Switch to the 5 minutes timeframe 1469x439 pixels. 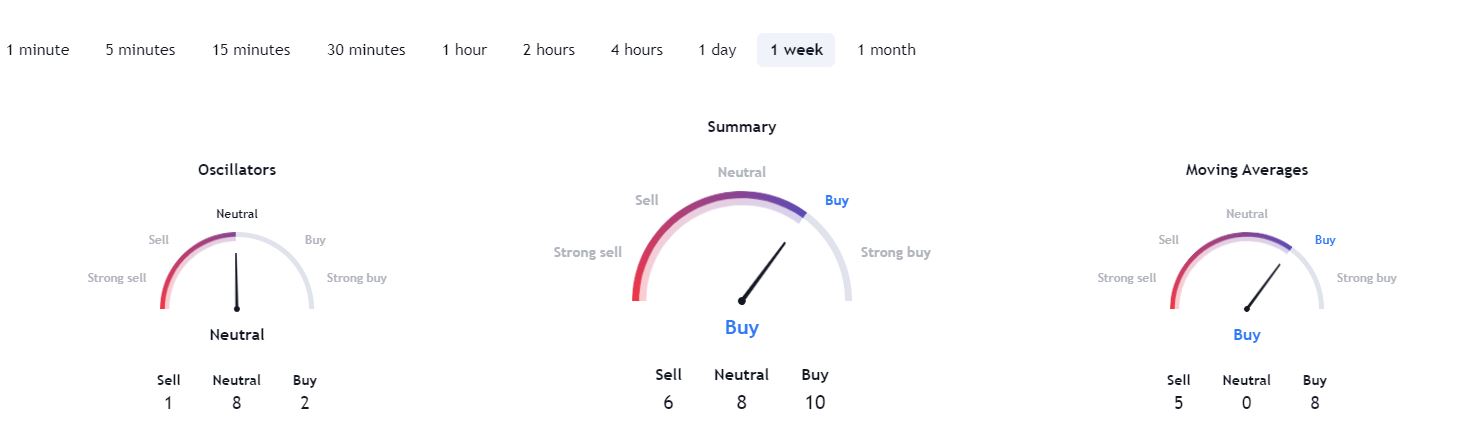(140, 50)
